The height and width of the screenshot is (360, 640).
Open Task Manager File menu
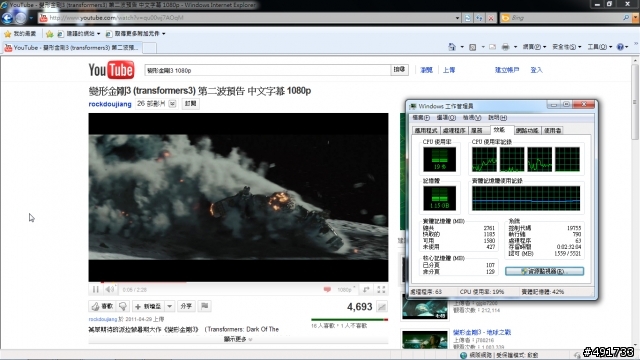[x=420, y=118]
